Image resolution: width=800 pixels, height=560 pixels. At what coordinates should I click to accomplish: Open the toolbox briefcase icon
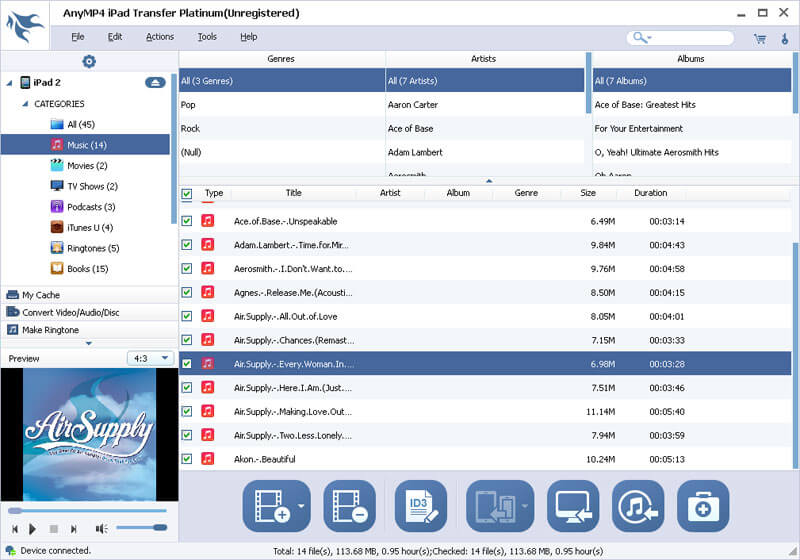point(703,506)
